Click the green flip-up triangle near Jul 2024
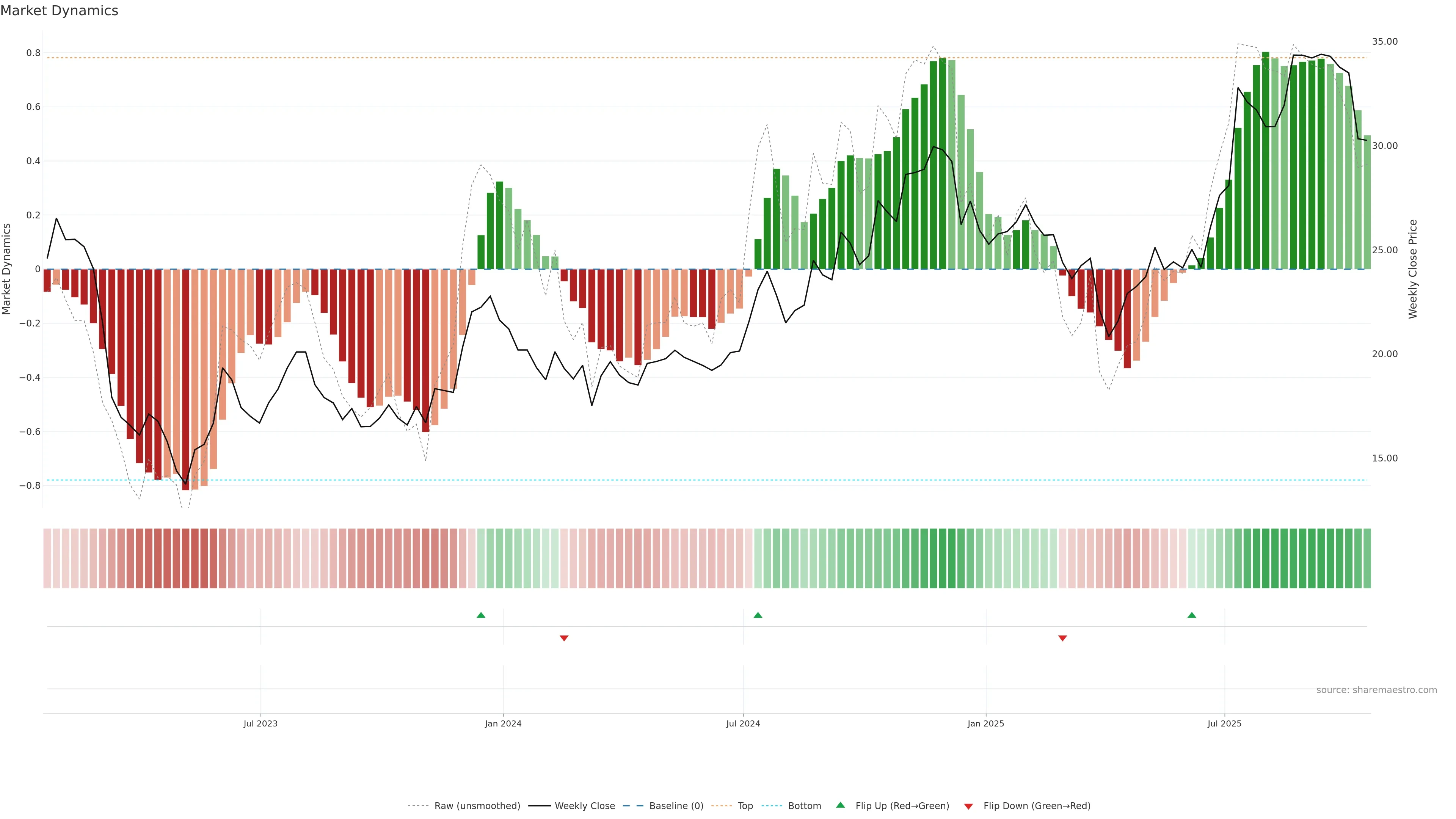This screenshot has width=1456, height=819. click(x=758, y=615)
